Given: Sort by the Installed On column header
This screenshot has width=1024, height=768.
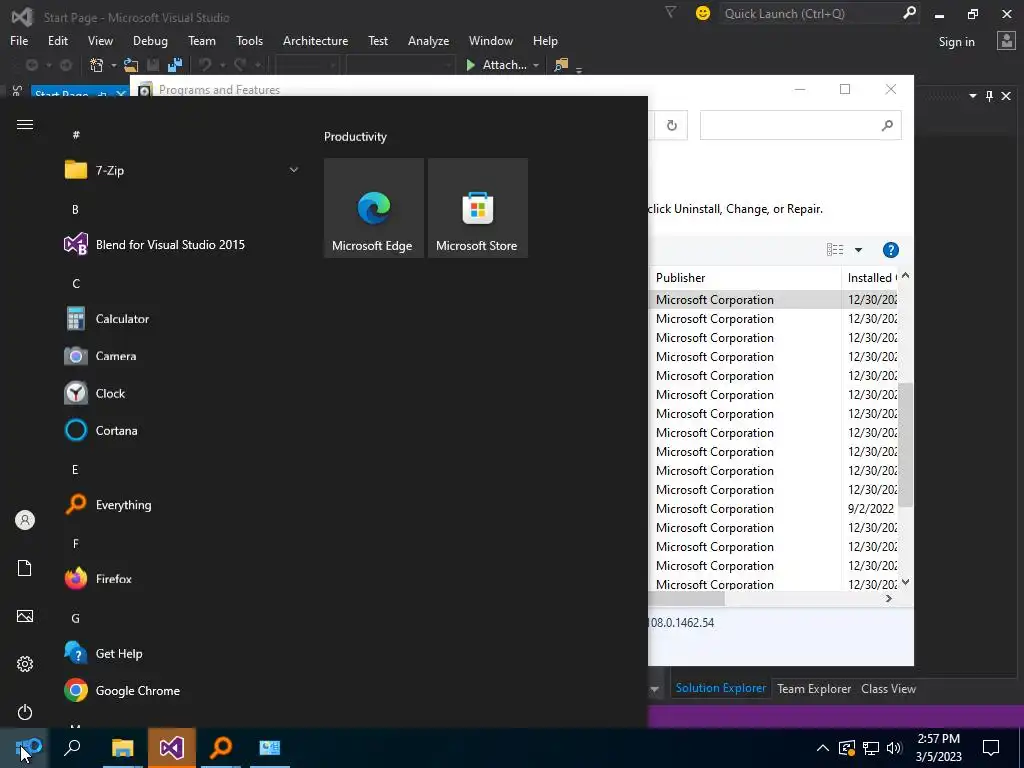Looking at the screenshot, I should [x=871, y=278].
